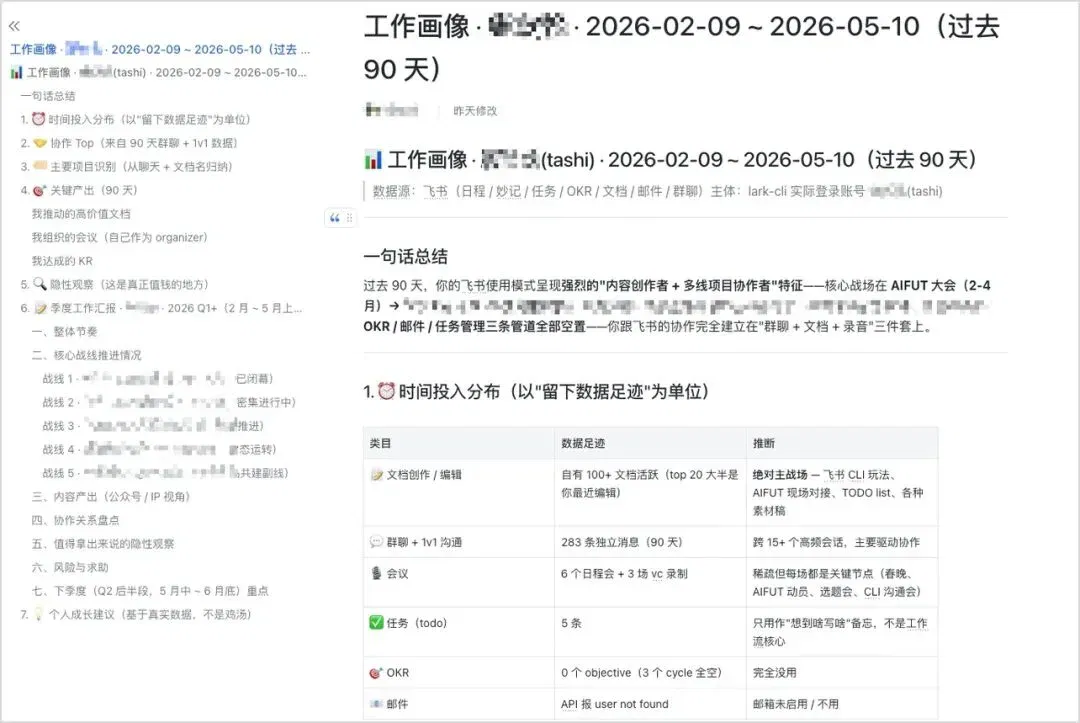Select 战线 1 entry in outline

[x=158, y=379]
